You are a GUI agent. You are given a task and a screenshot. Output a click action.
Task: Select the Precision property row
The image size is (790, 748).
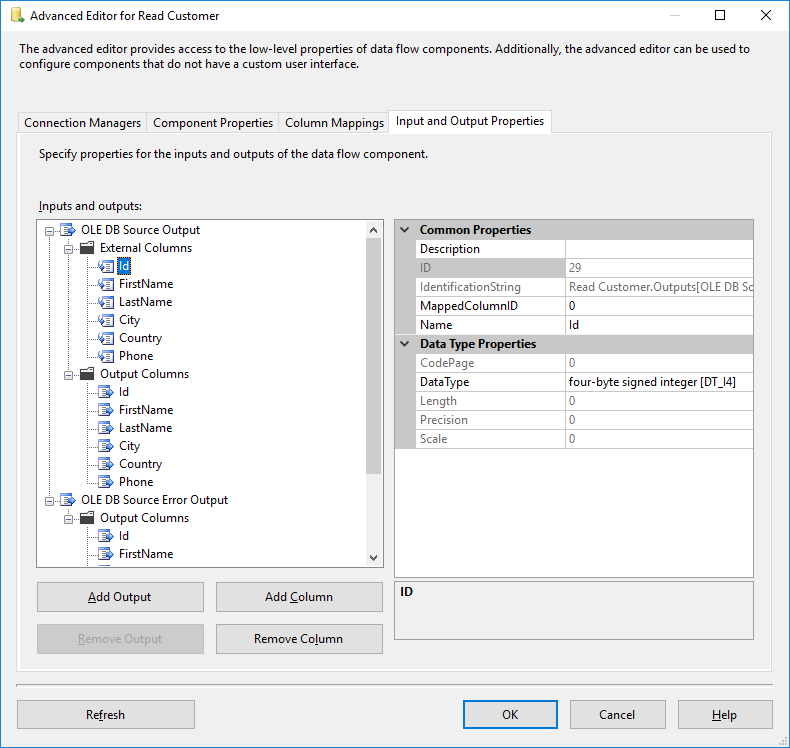tap(584, 420)
